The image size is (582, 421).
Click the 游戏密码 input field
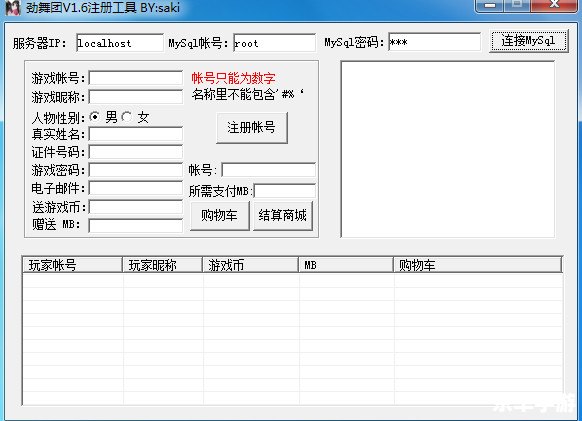[x=135, y=170]
